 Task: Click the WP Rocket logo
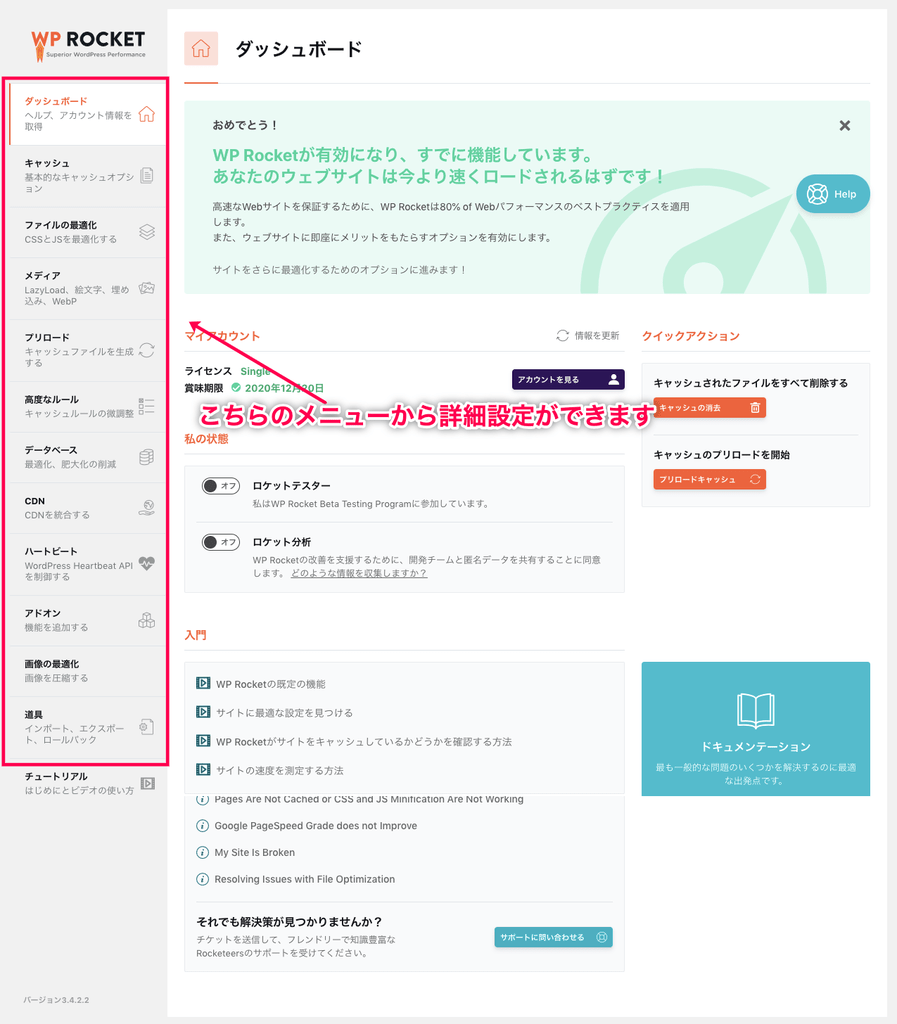[88, 45]
